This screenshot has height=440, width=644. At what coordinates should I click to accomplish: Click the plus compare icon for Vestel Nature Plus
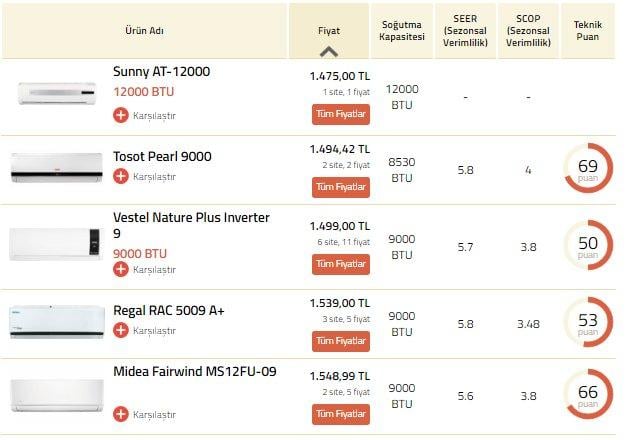tap(121, 269)
